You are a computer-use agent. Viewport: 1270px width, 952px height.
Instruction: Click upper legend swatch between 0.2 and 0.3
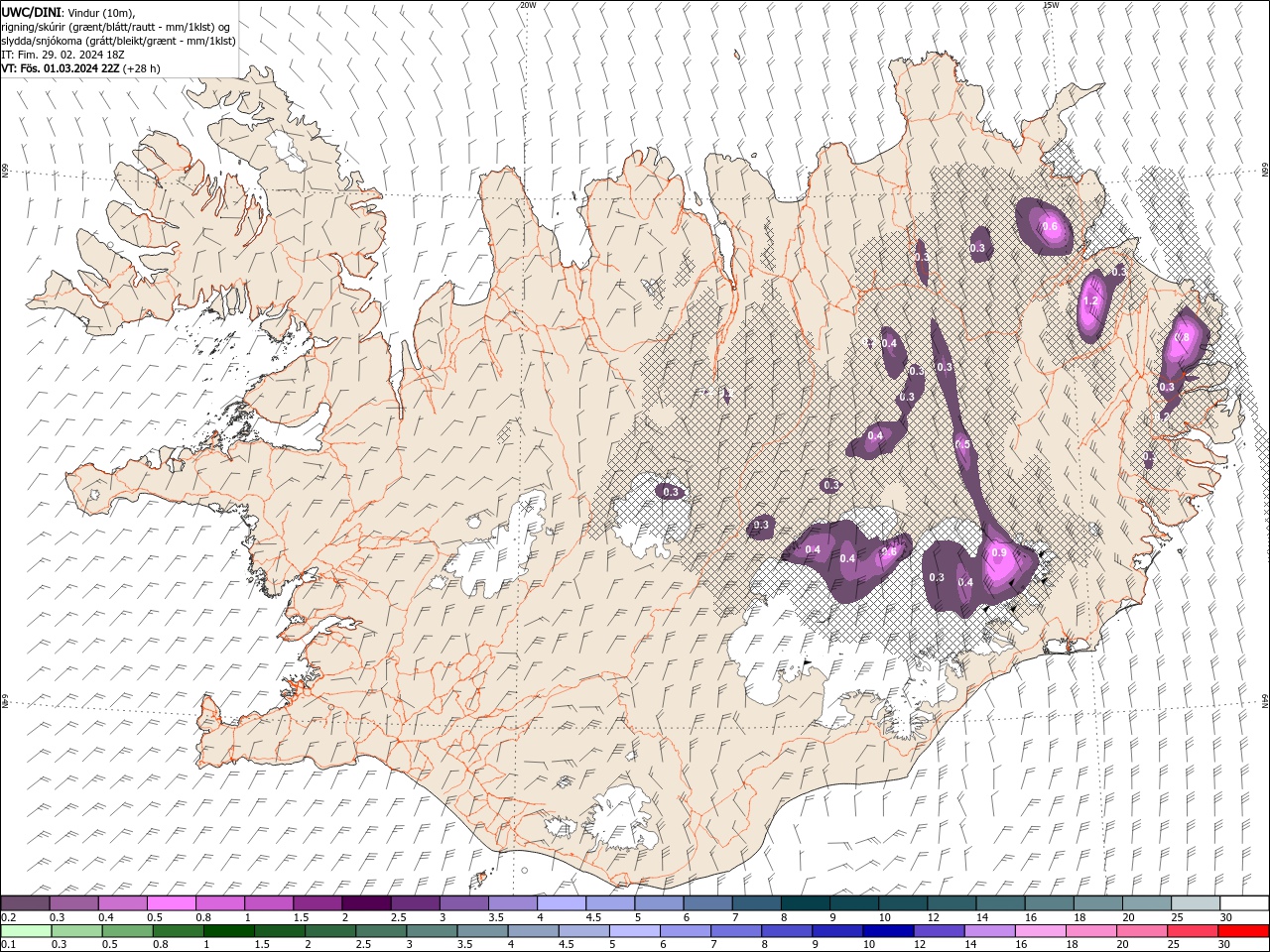click(x=26, y=902)
